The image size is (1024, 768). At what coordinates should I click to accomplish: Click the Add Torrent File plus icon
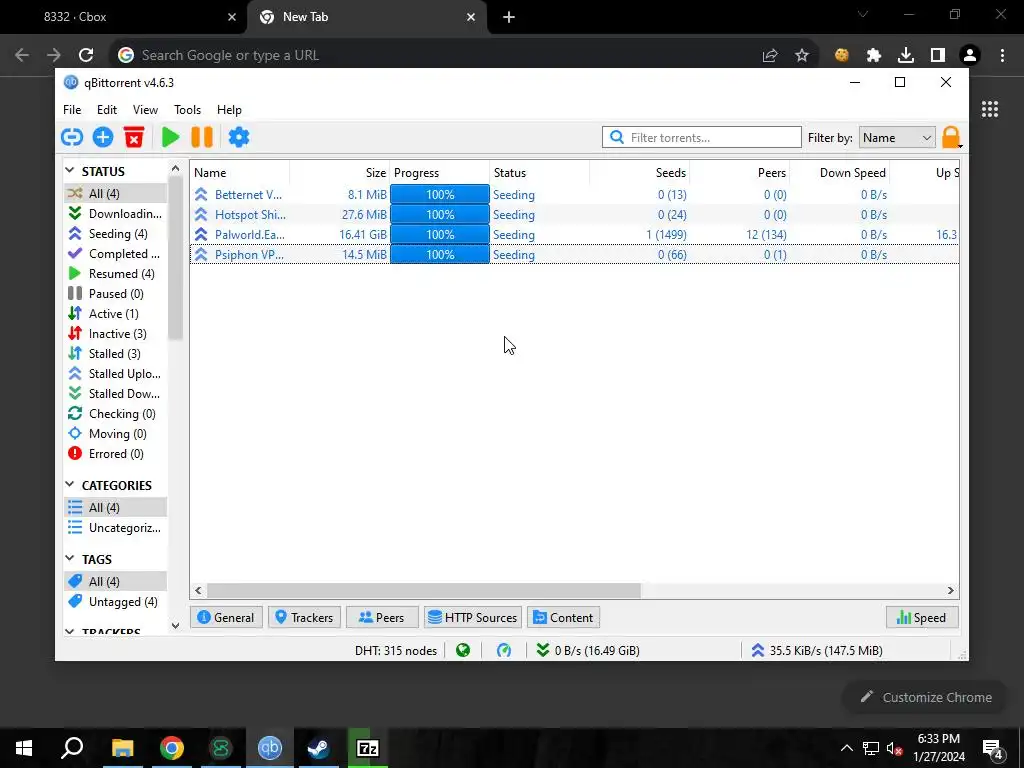[103, 137]
